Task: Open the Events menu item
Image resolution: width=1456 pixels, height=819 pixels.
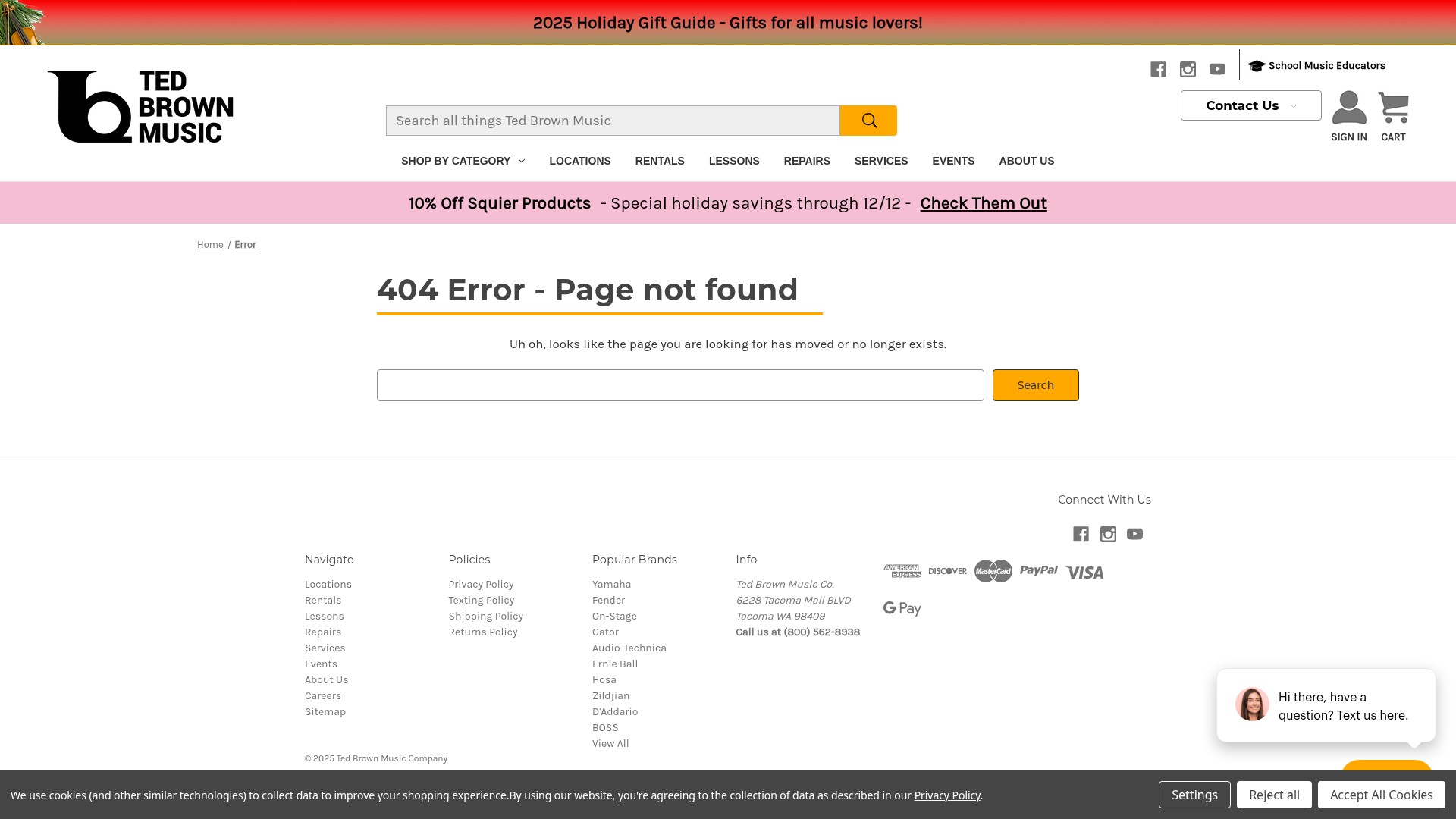Action: coord(953,161)
